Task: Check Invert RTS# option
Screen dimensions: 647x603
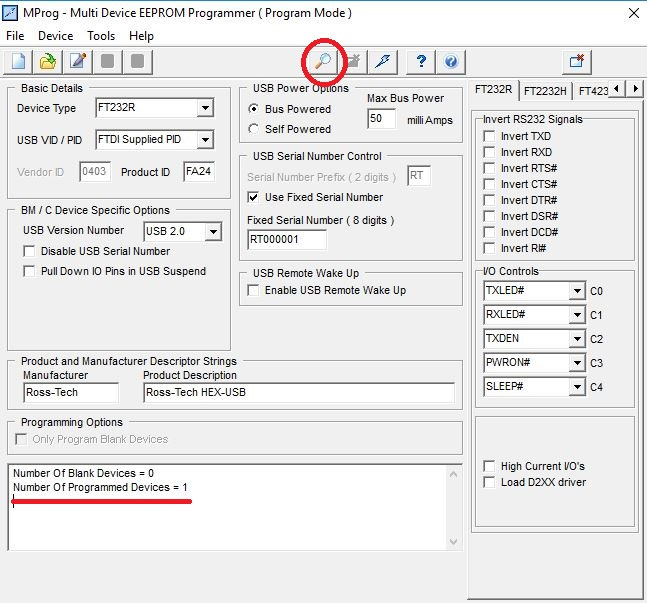Action: tap(489, 168)
